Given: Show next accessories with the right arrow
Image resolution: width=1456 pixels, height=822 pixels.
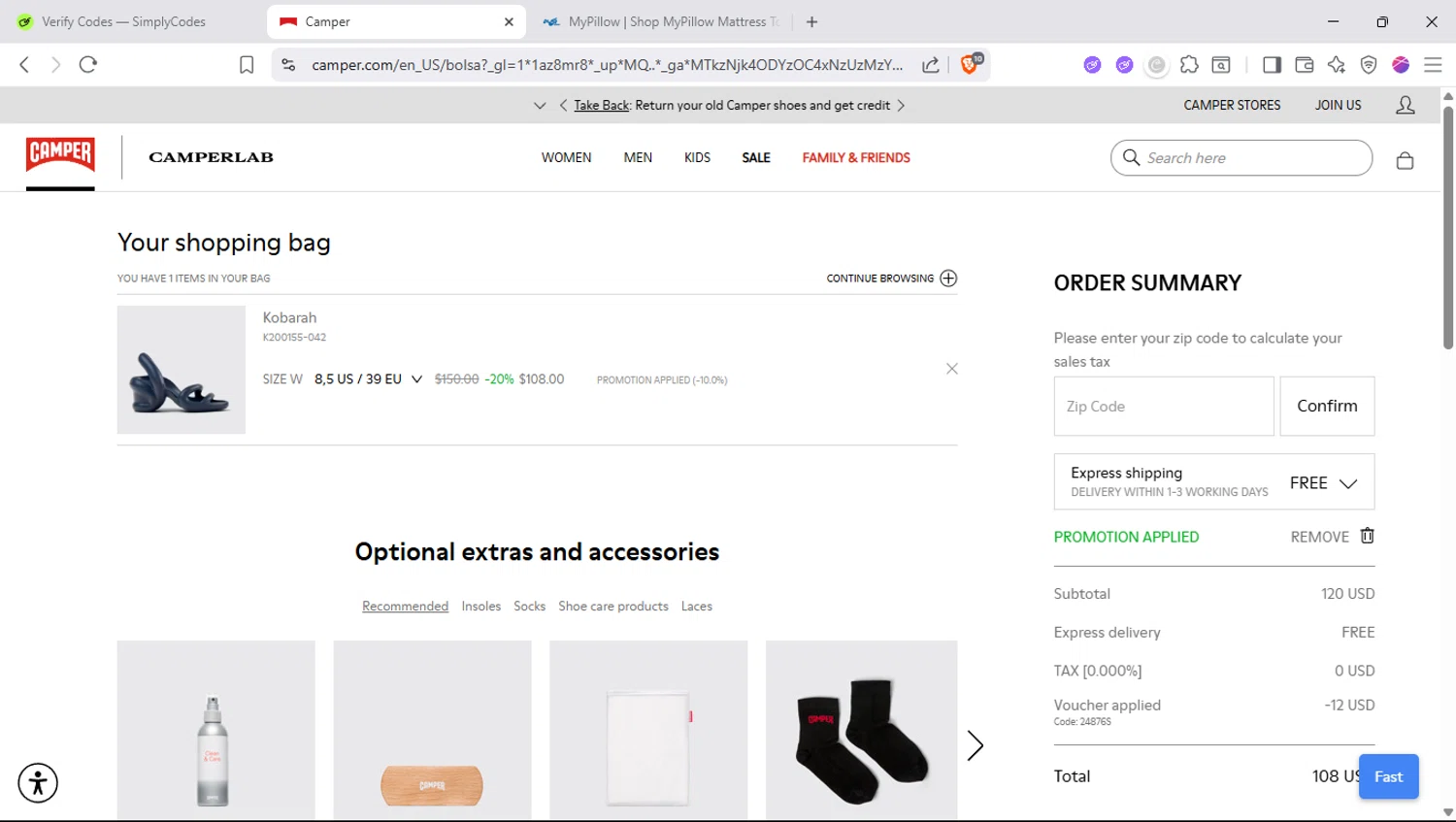Looking at the screenshot, I should tap(976, 745).
